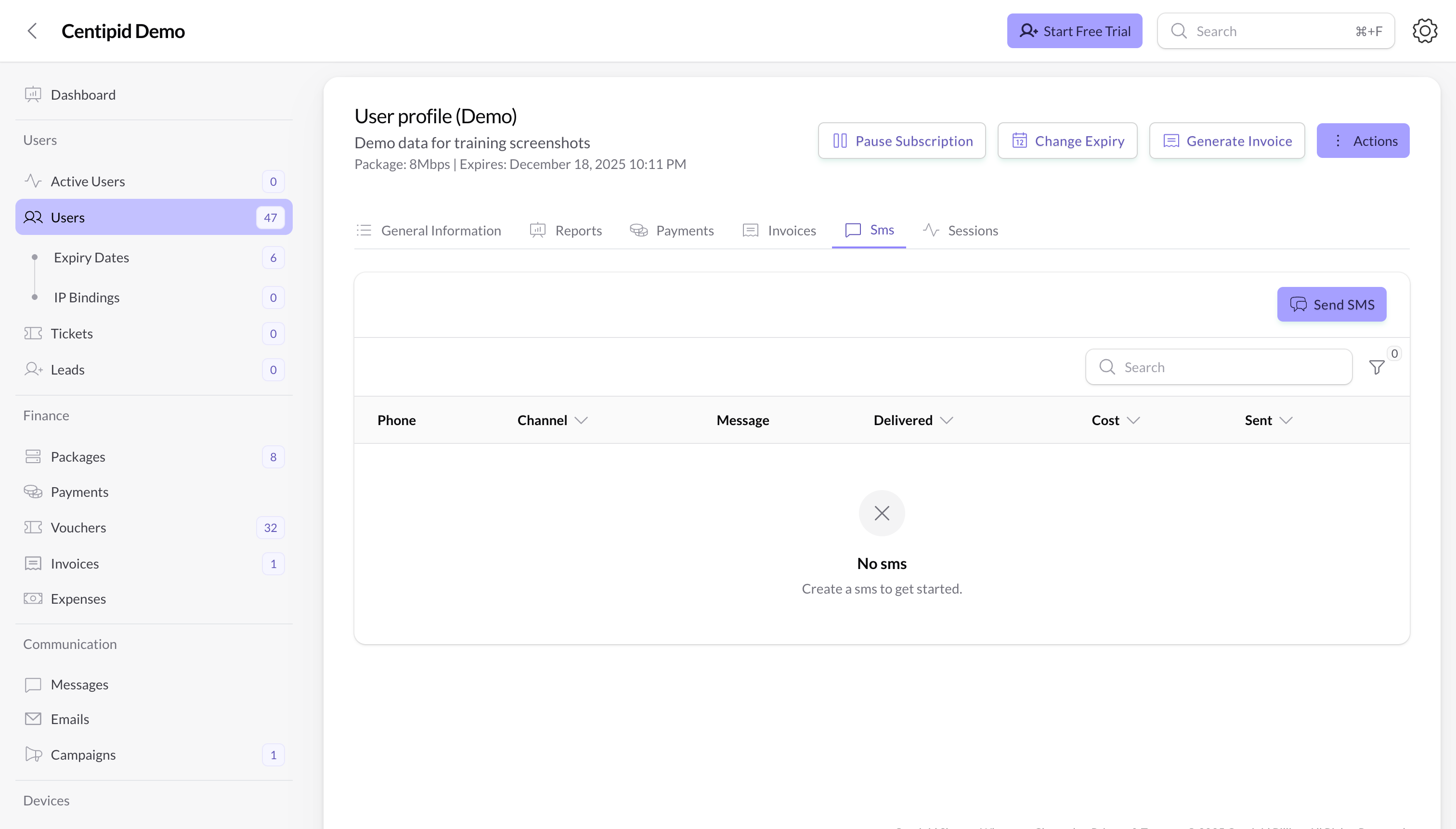Open the Actions menu button

tap(1363, 141)
